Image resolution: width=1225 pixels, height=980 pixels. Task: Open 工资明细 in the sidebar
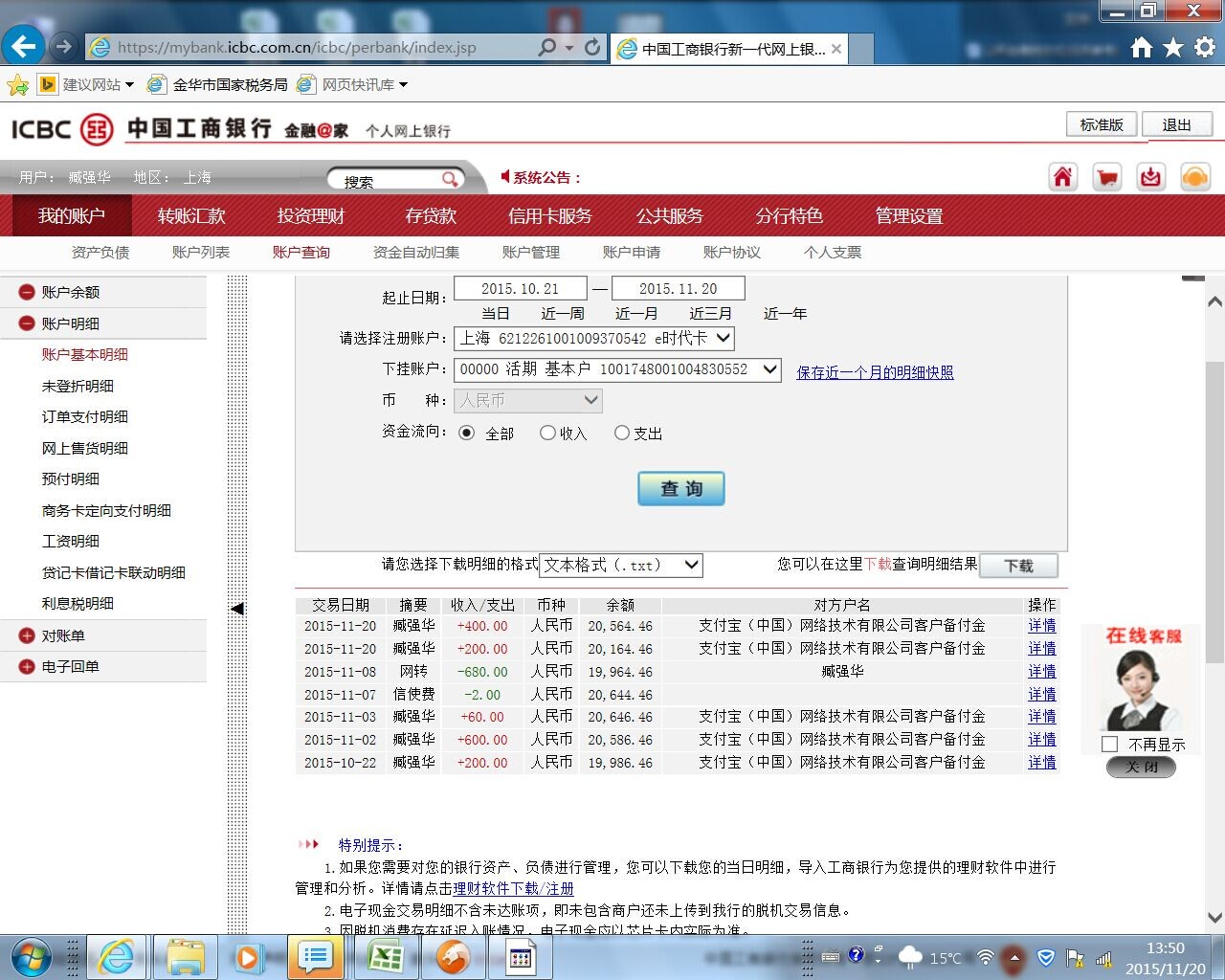click(x=71, y=541)
